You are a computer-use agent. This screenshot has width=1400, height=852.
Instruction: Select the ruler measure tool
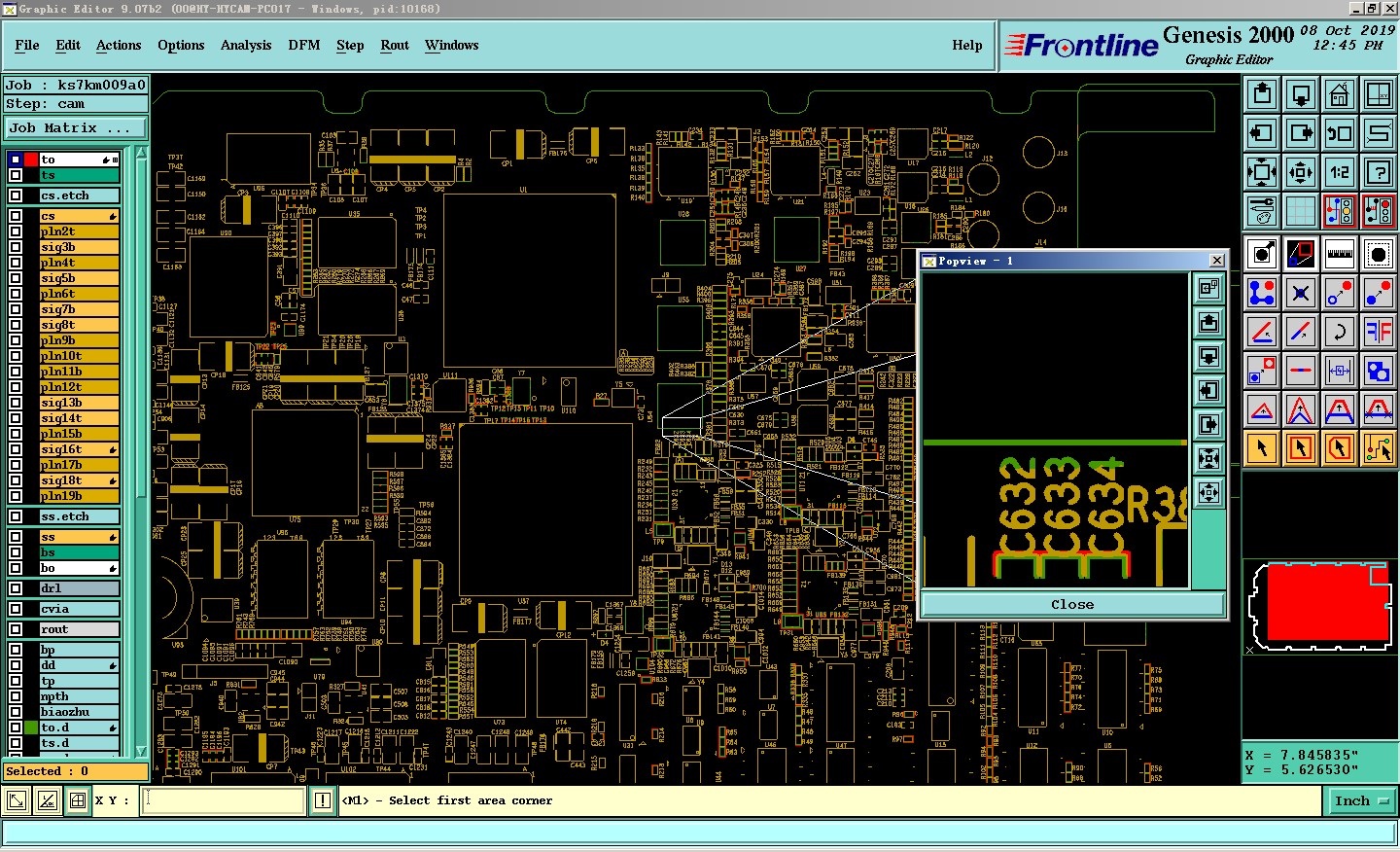pyautogui.click(x=1340, y=254)
